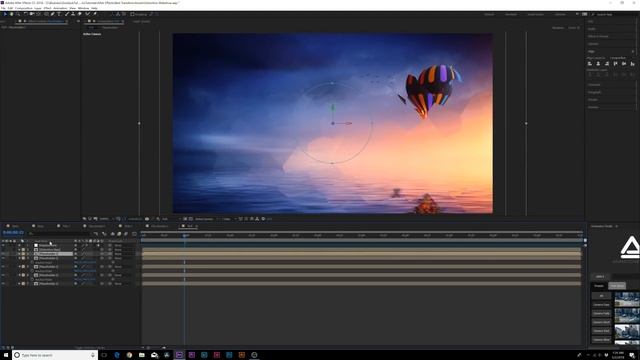Open the Window menu

[x=83, y=8]
